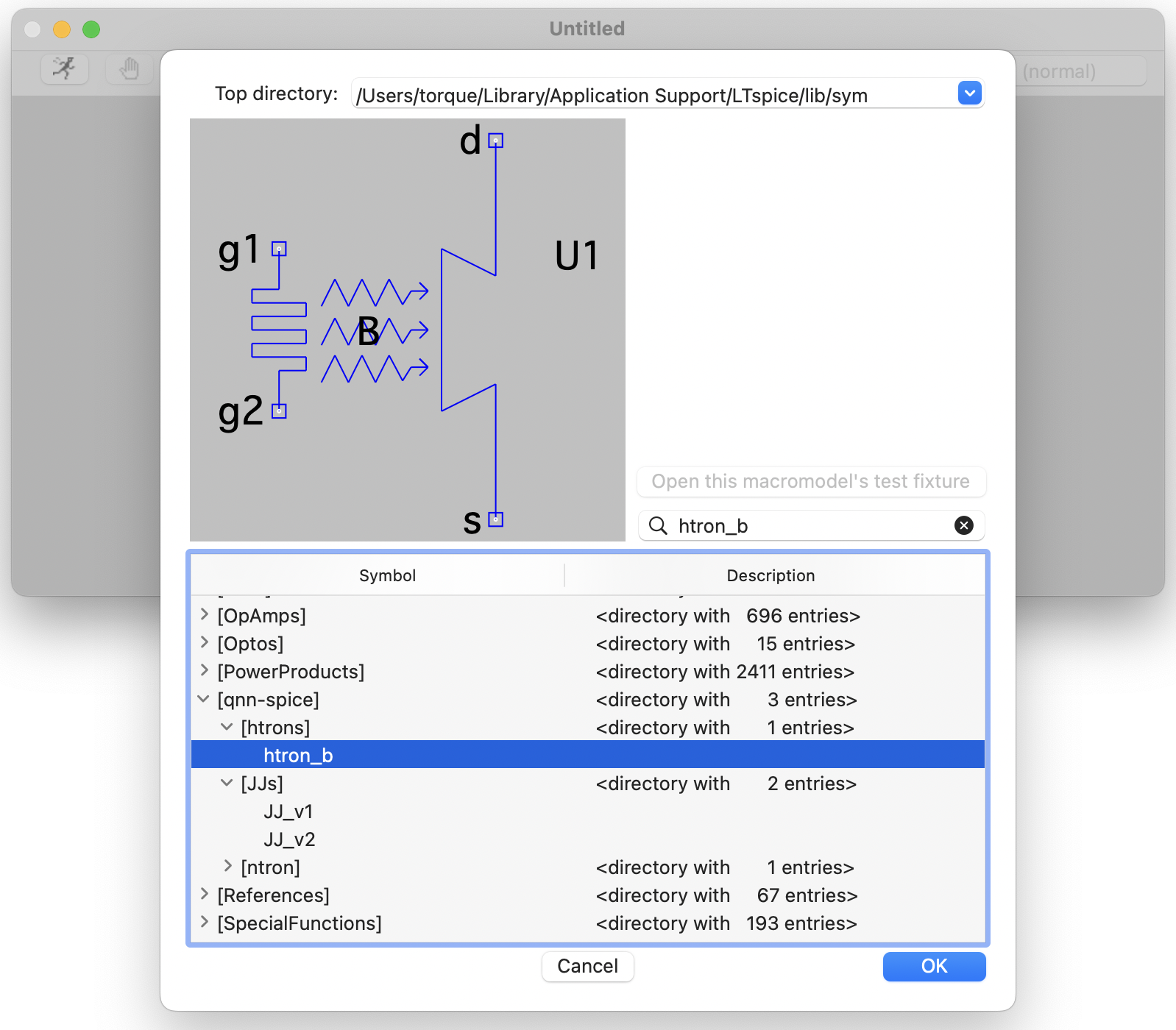Expand the [References] directory

205,894
